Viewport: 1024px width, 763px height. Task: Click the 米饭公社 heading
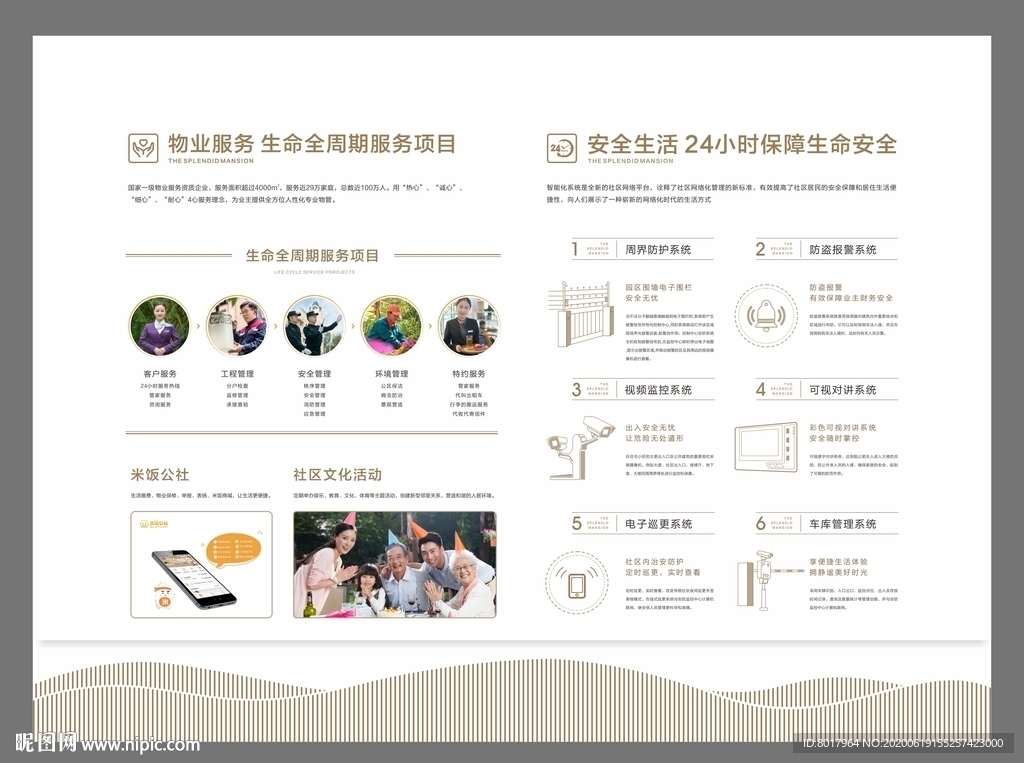coord(160,475)
